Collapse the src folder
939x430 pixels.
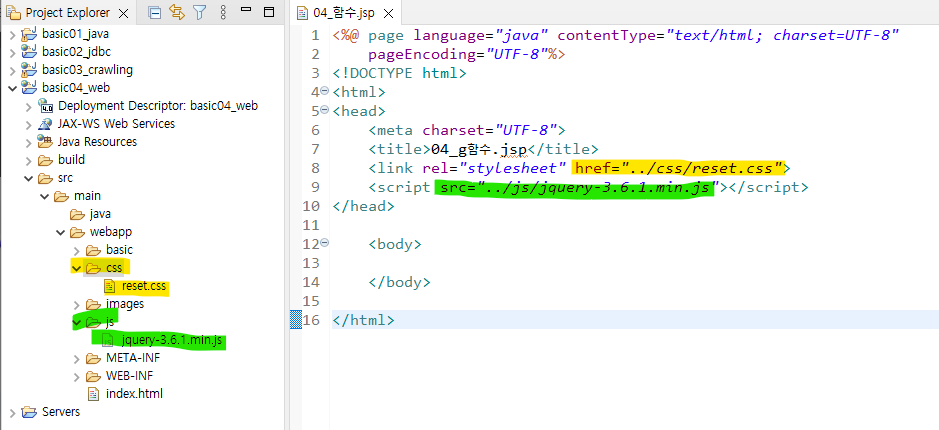(x=28, y=178)
